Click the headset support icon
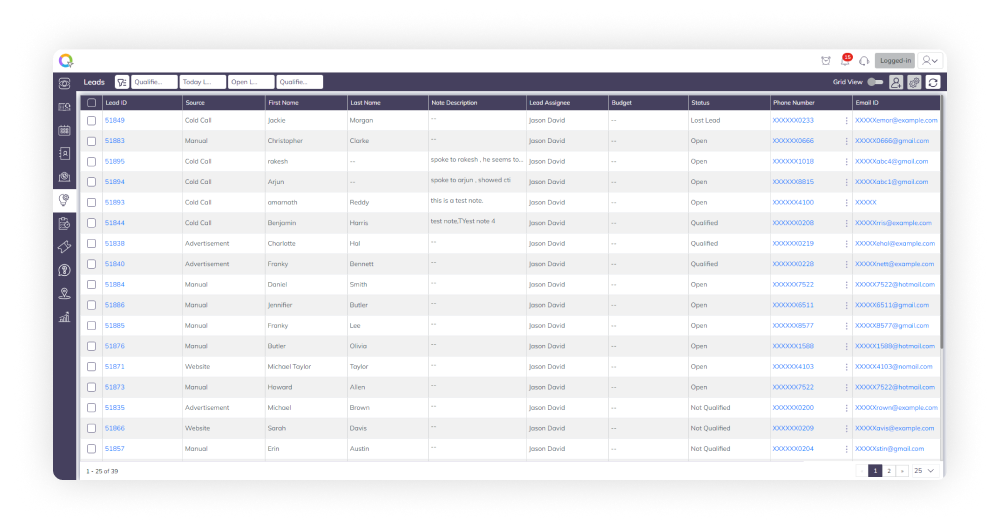This screenshot has height=528, width=1000. coord(864,61)
